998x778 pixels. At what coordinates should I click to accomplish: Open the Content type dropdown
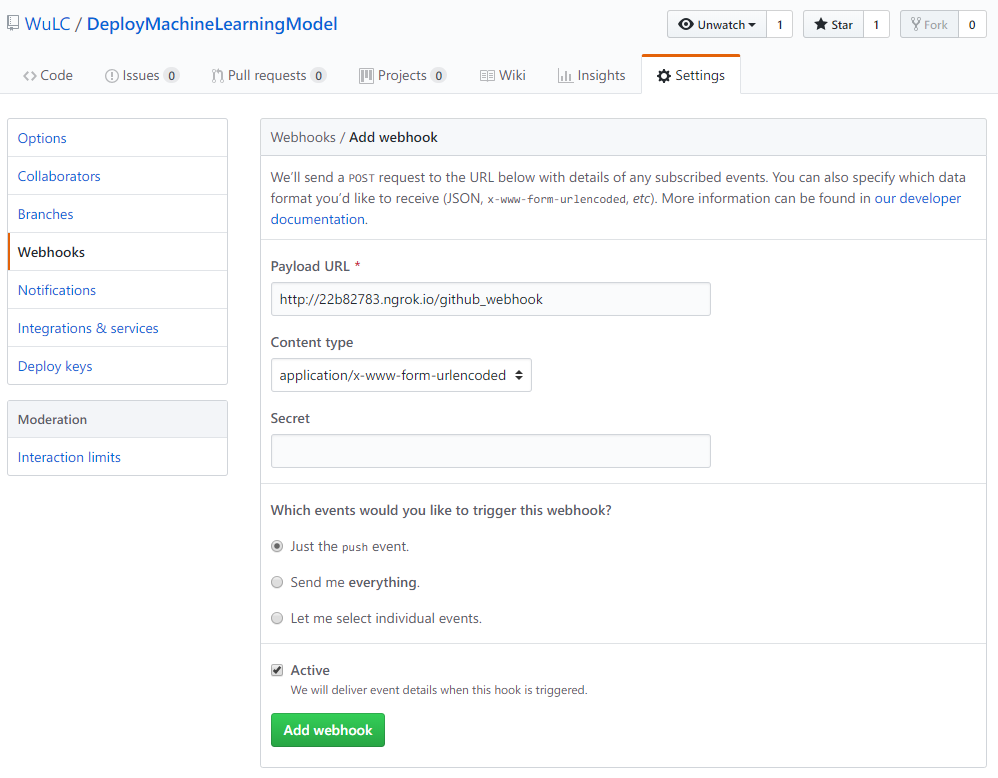[x=401, y=375]
